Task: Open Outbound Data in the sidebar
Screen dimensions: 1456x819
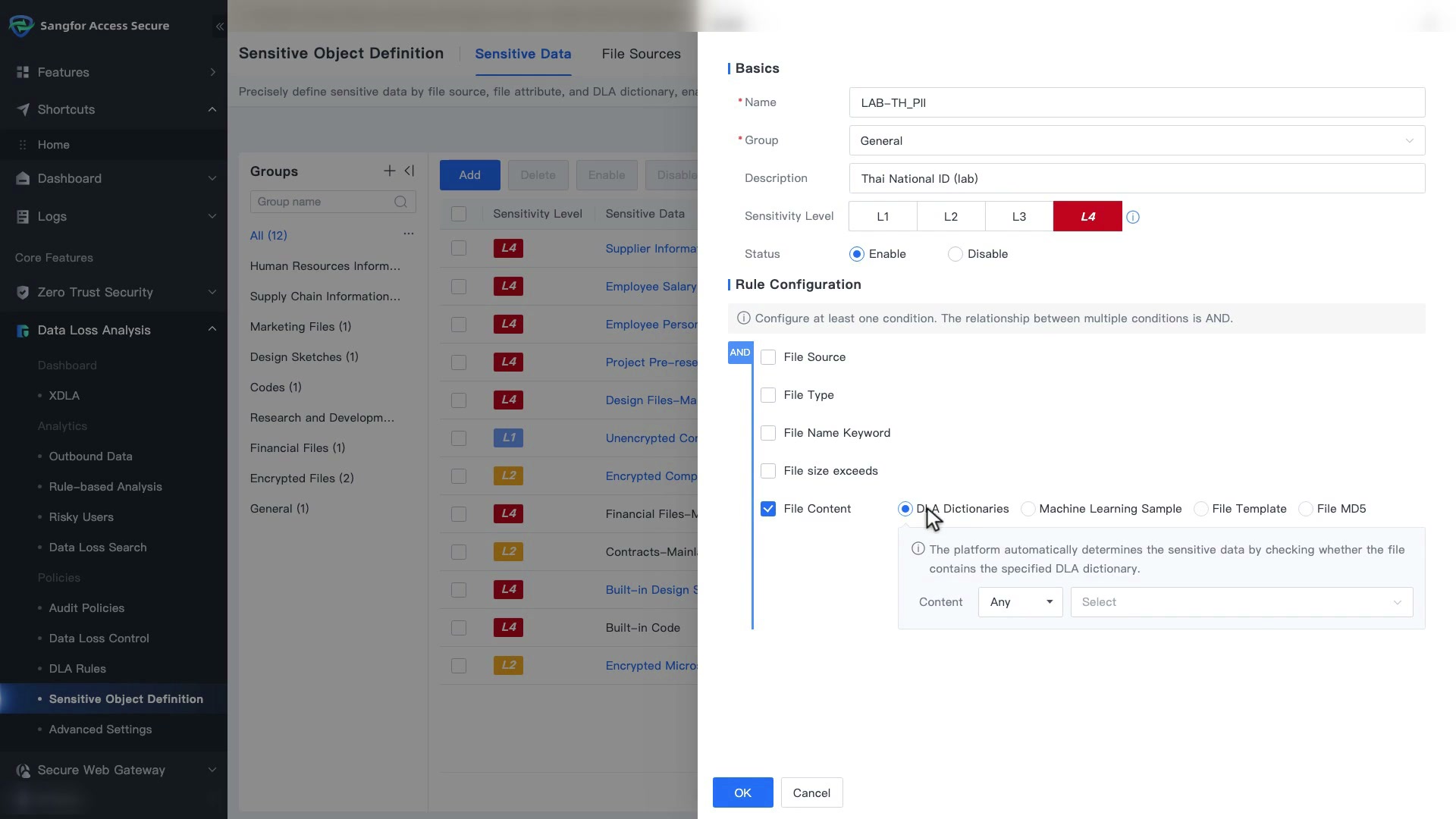Action: (x=90, y=457)
